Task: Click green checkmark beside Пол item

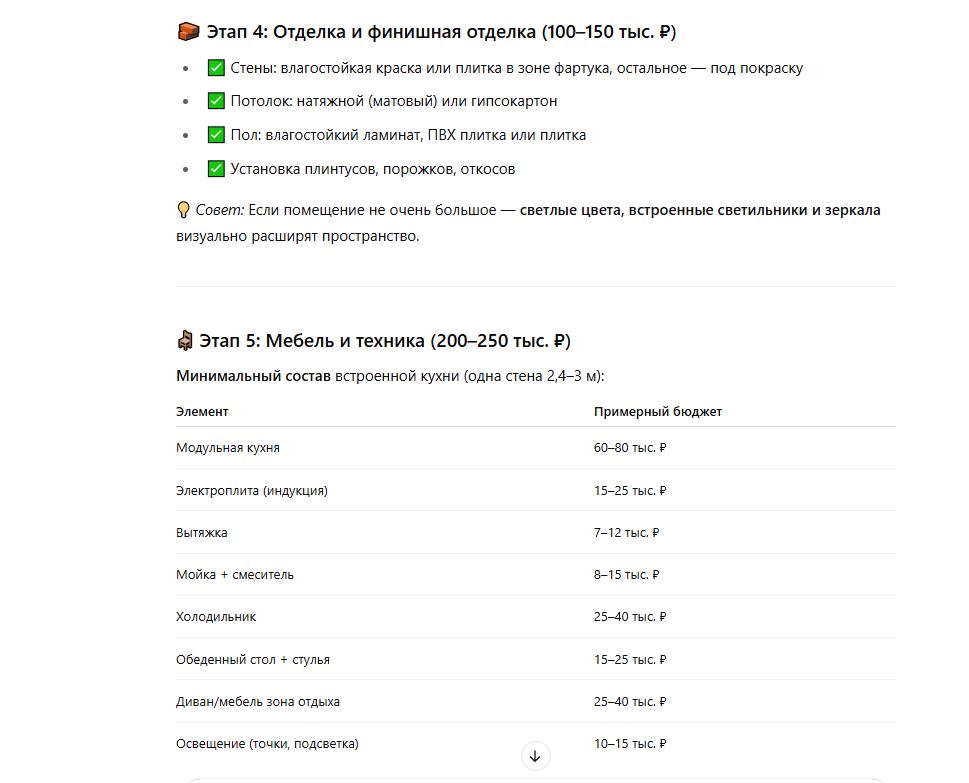Action: click(x=216, y=135)
